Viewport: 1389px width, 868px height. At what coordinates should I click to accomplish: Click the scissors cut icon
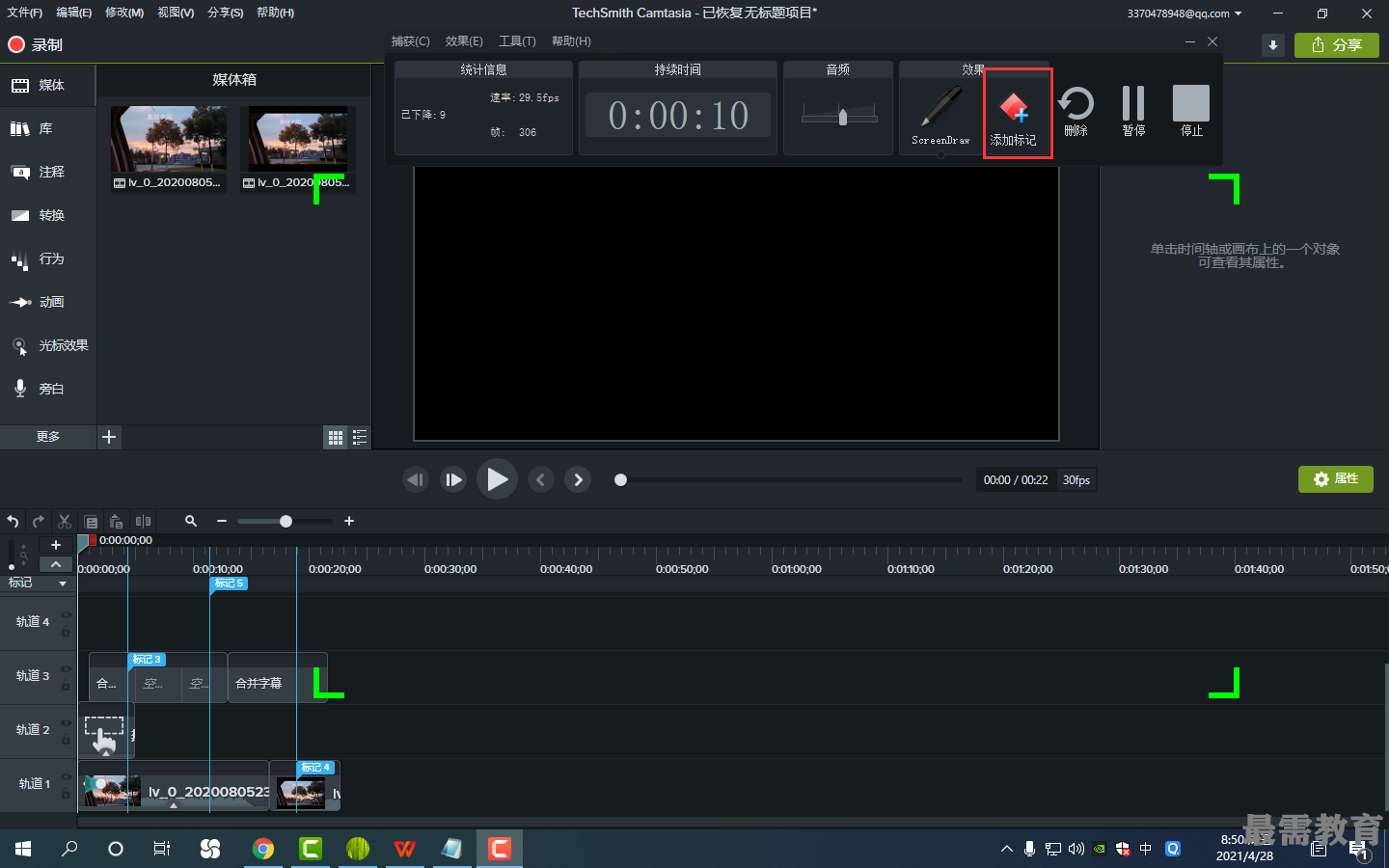[65, 521]
